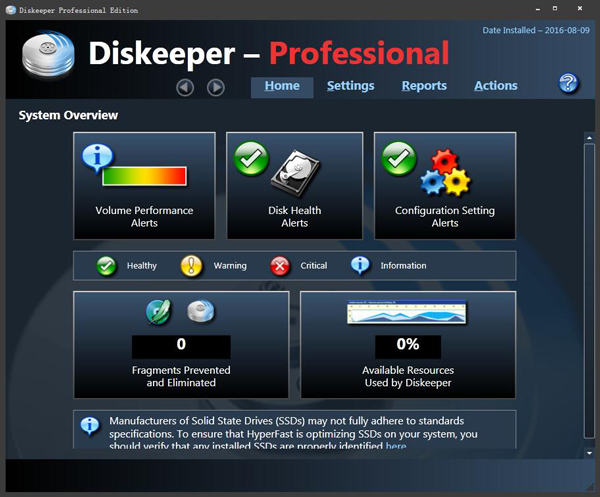The image size is (600, 497).
Task: Open Configuration Setting Alerts panel
Action: coord(445,186)
